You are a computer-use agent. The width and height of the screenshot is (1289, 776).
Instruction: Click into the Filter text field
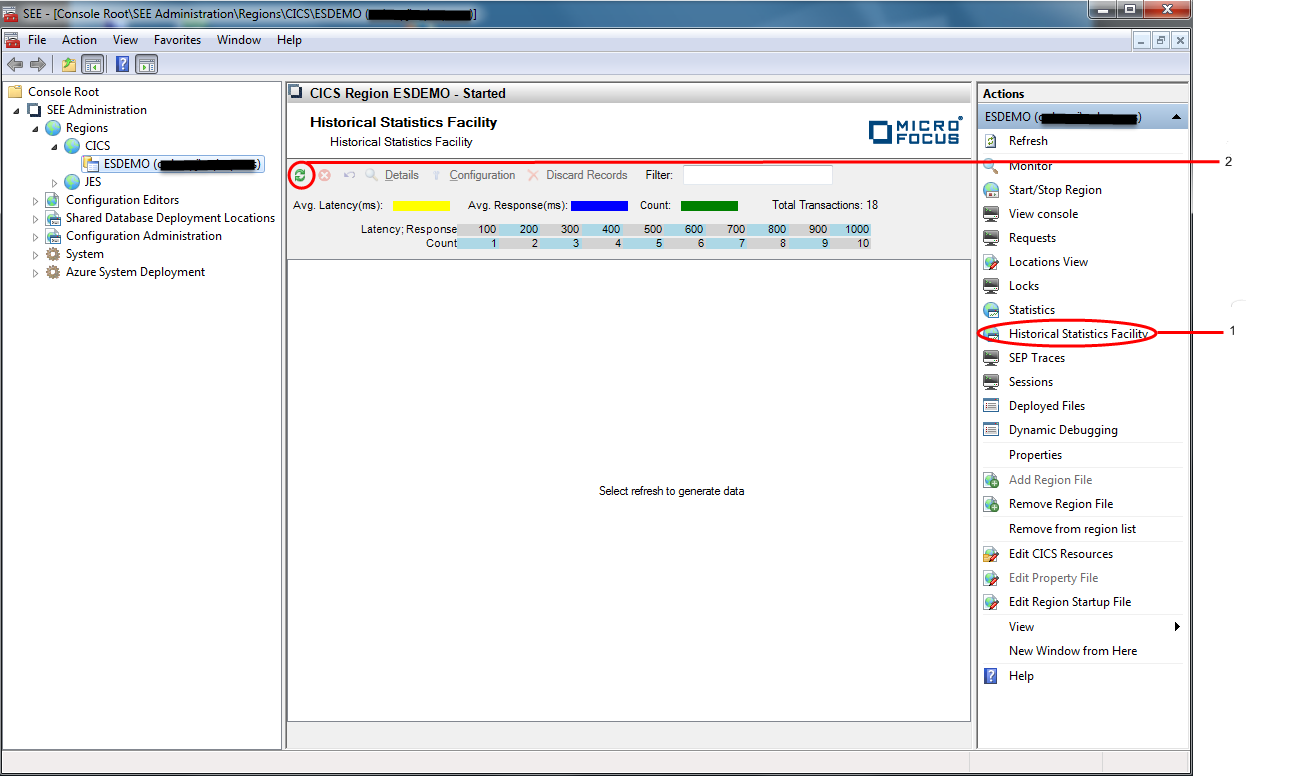(757, 175)
